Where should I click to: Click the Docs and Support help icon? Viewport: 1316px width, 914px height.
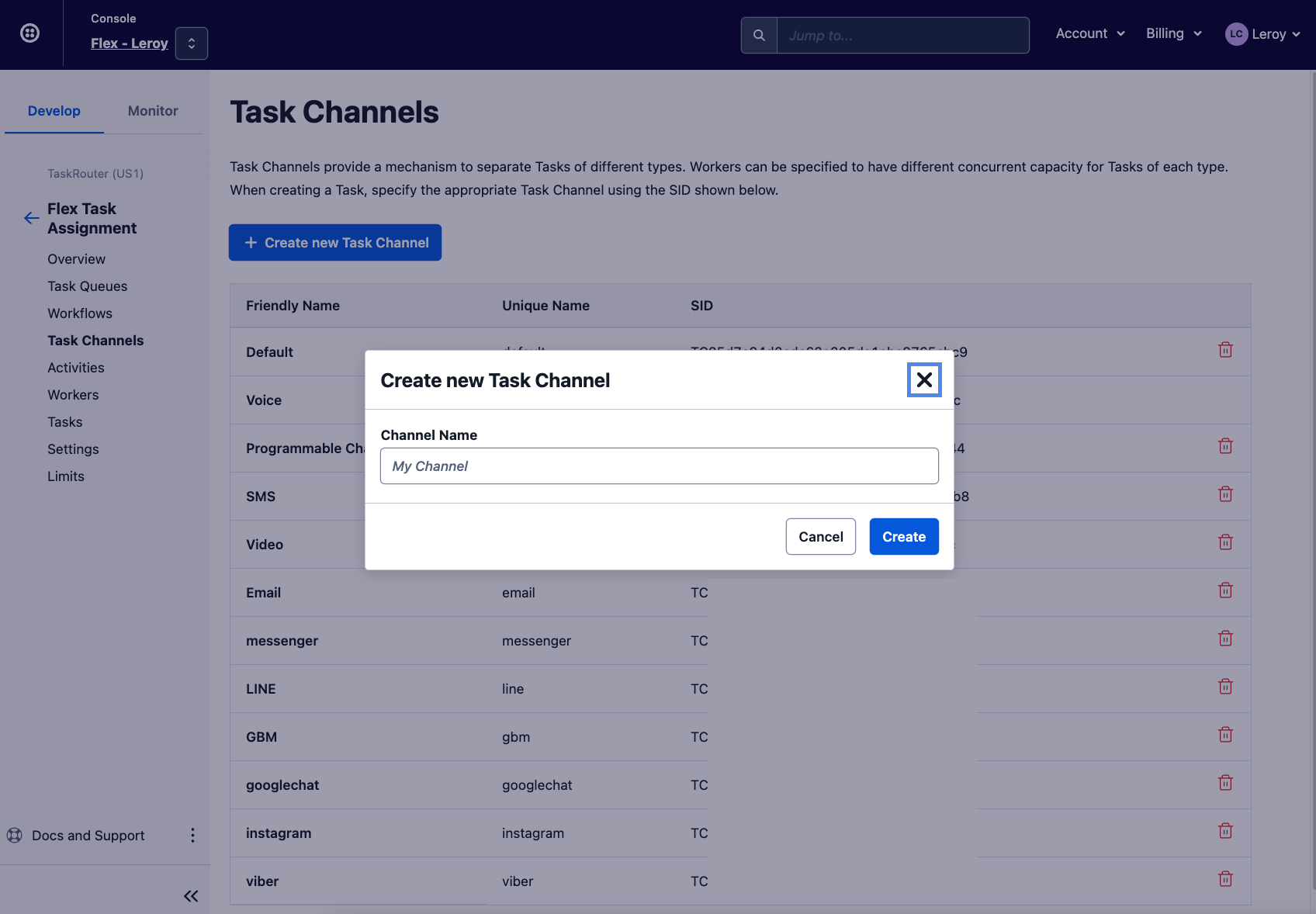14,836
